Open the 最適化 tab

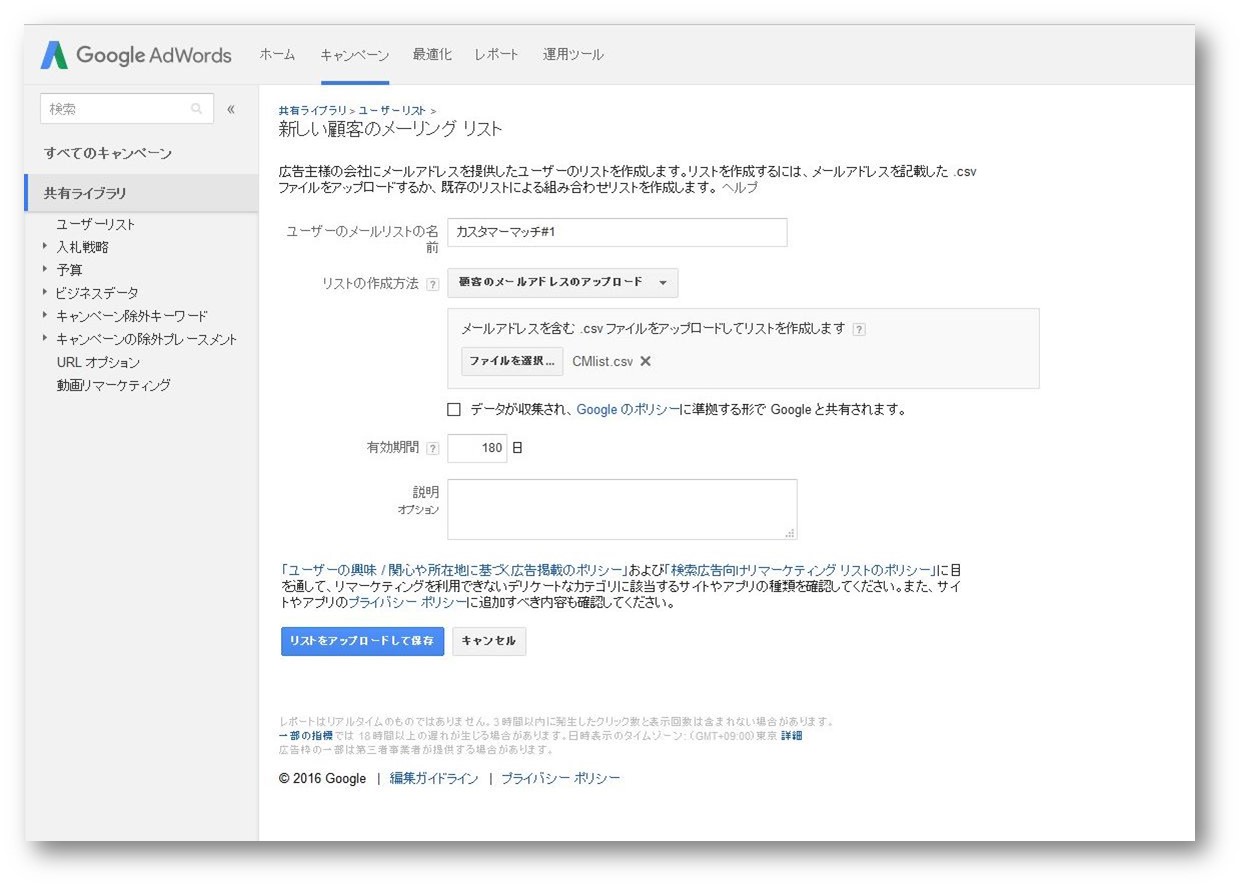click(x=432, y=55)
